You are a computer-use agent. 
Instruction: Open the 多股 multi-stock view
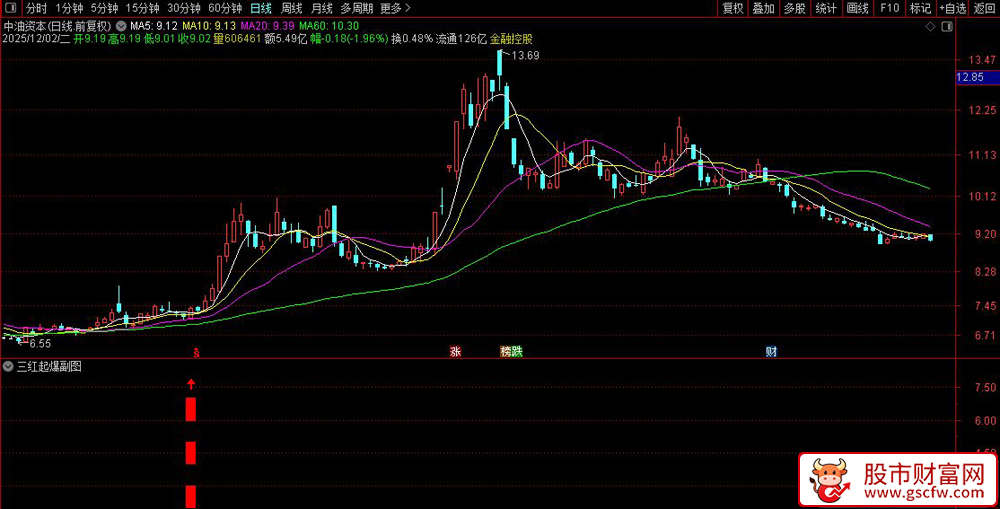tap(795, 8)
